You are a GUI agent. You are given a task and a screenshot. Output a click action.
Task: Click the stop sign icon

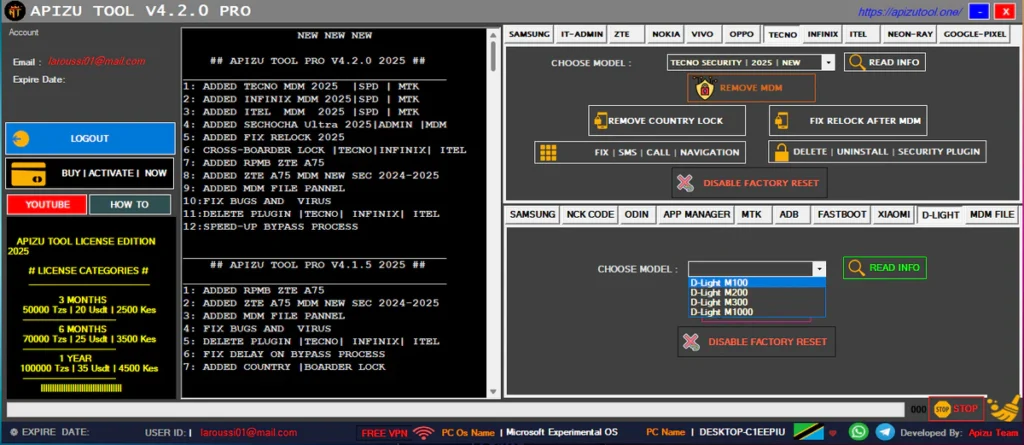tap(941, 409)
